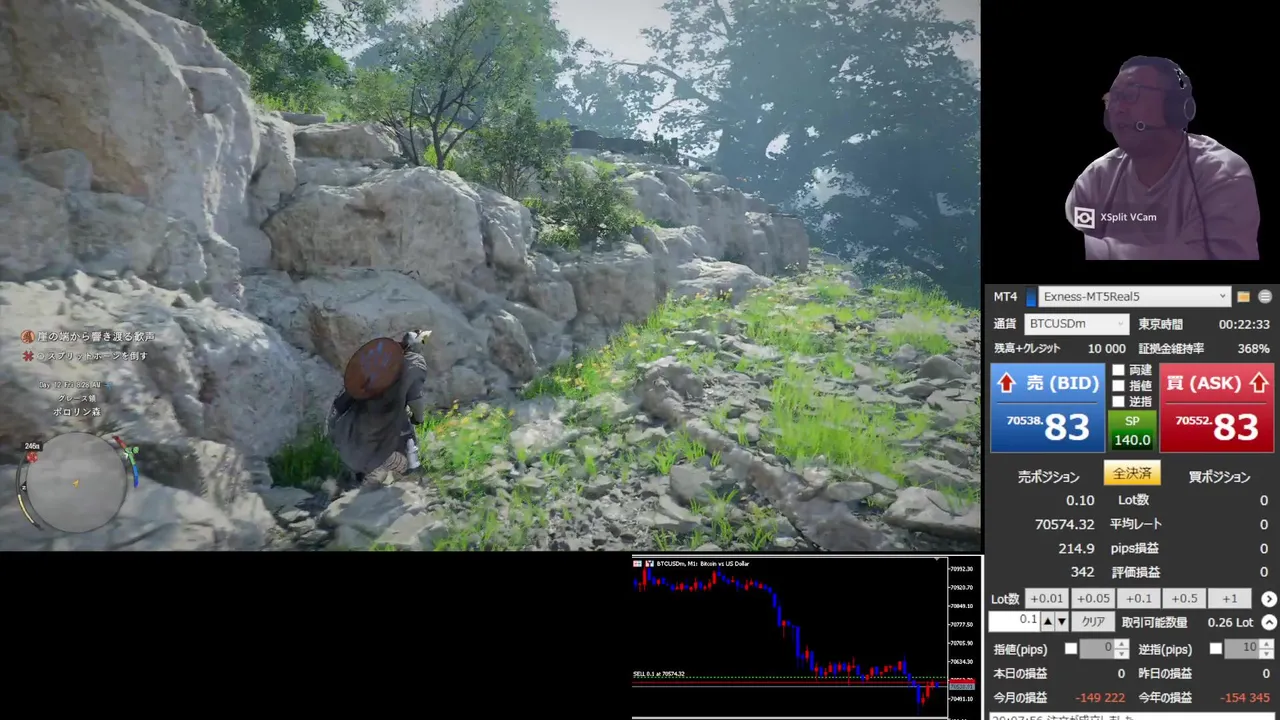Increase lot size with up arrow
The image size is (1280, 720).
[x=1047, y=622]
